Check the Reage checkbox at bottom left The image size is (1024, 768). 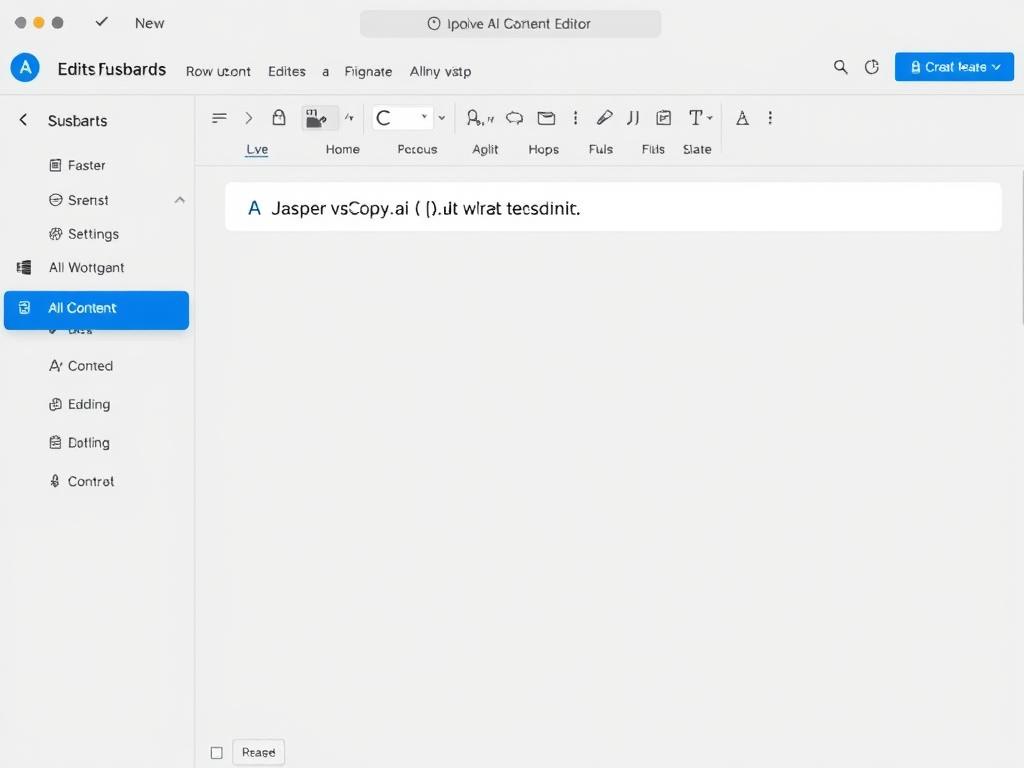pyautogui.click(x=216, y=751)
